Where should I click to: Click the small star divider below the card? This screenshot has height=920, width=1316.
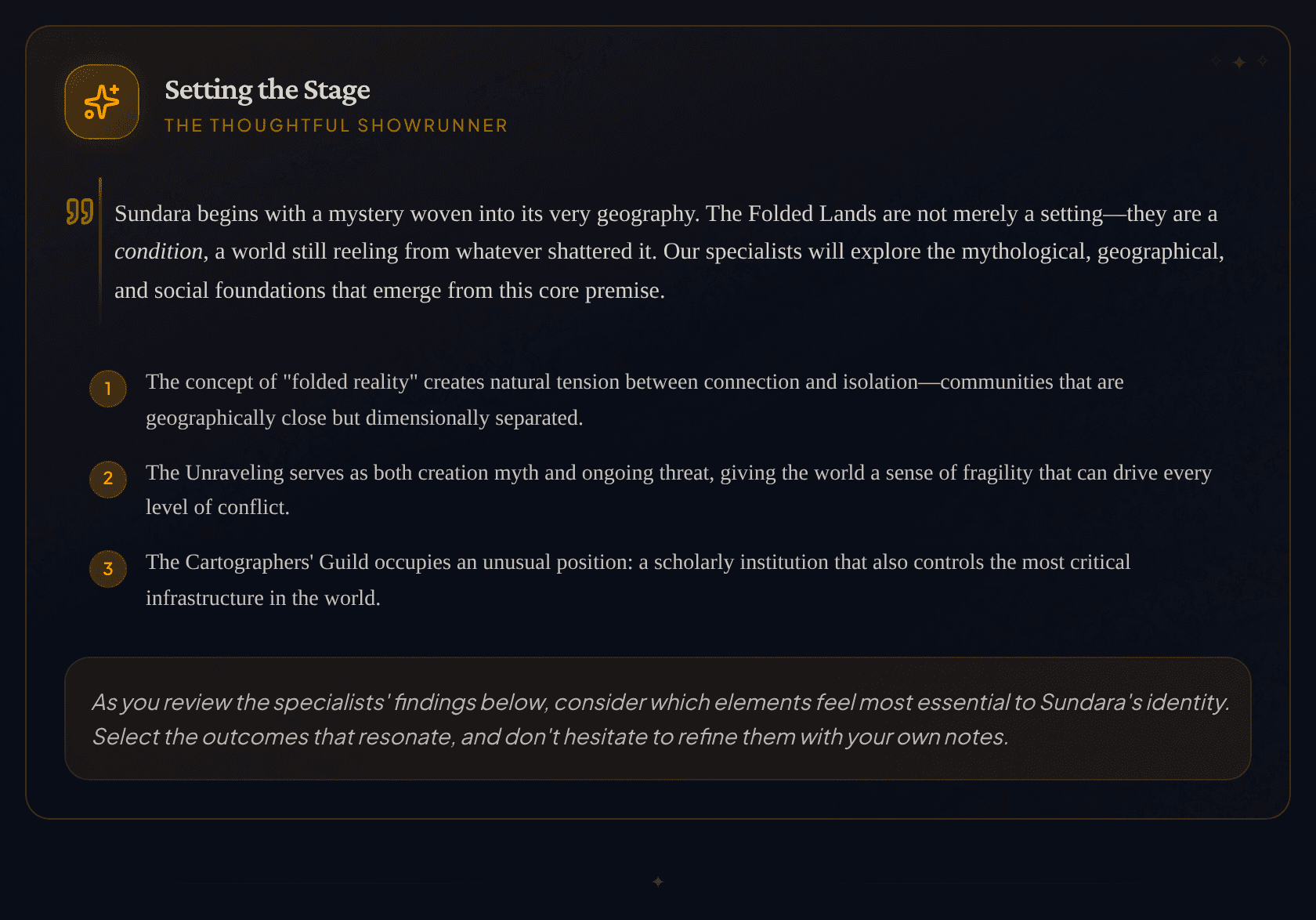658,882
